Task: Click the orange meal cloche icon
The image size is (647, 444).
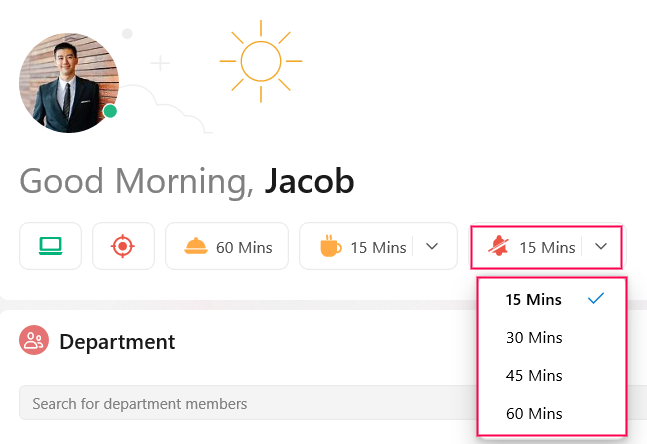Action: click(196, 246)
